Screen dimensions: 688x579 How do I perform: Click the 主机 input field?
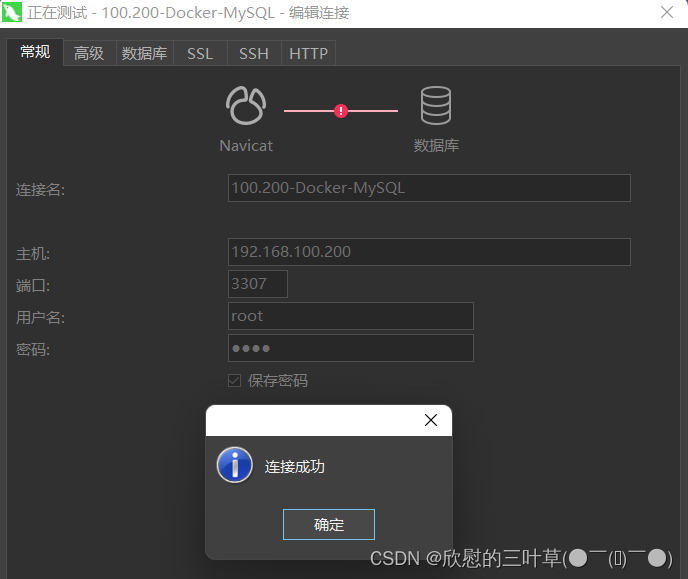click(x=429, y=252)
